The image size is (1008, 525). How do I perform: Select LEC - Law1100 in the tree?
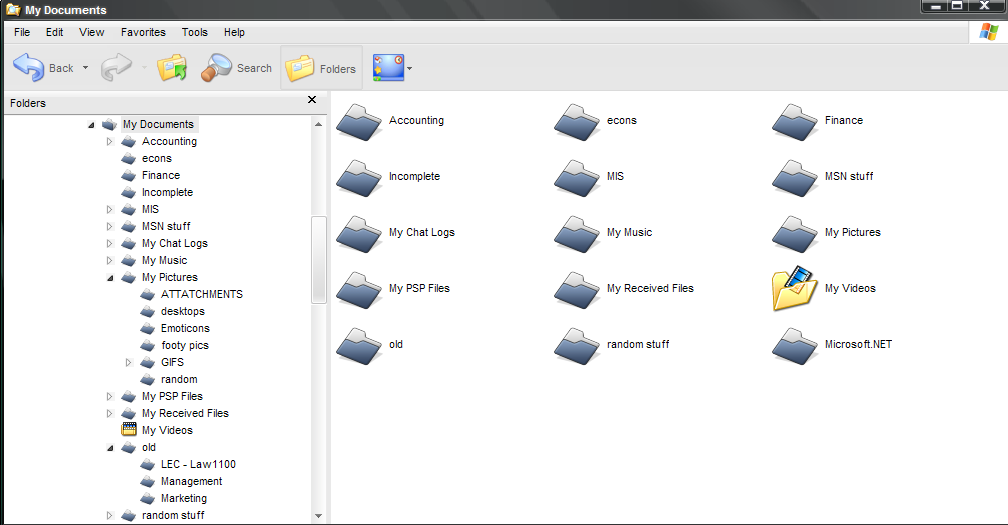coord(198,464)
